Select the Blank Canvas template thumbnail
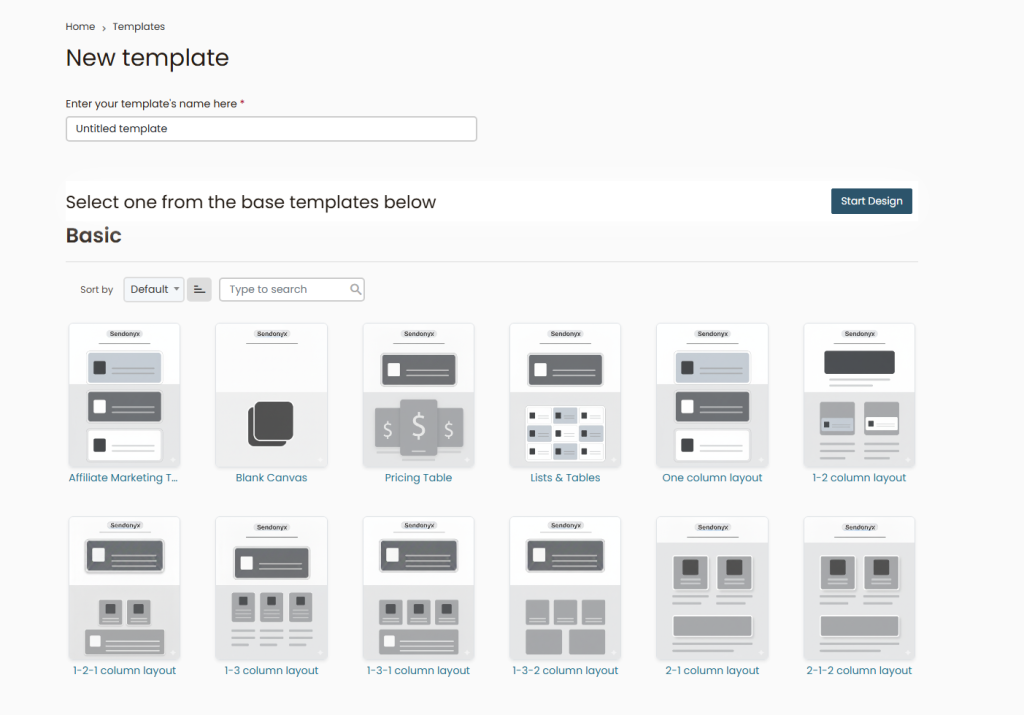Viewport: 1024px width, 715px height. 271,395
